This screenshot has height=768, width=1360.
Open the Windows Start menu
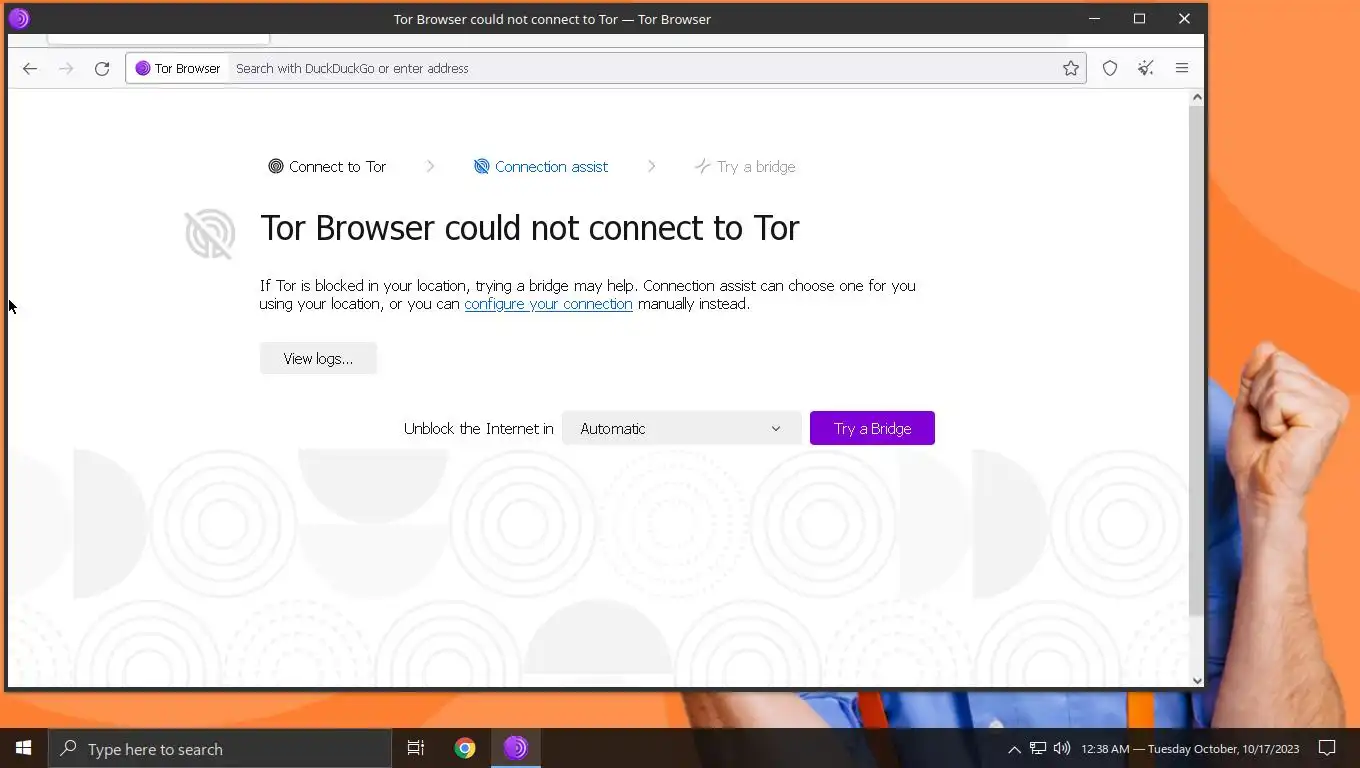tap(24, 748)
